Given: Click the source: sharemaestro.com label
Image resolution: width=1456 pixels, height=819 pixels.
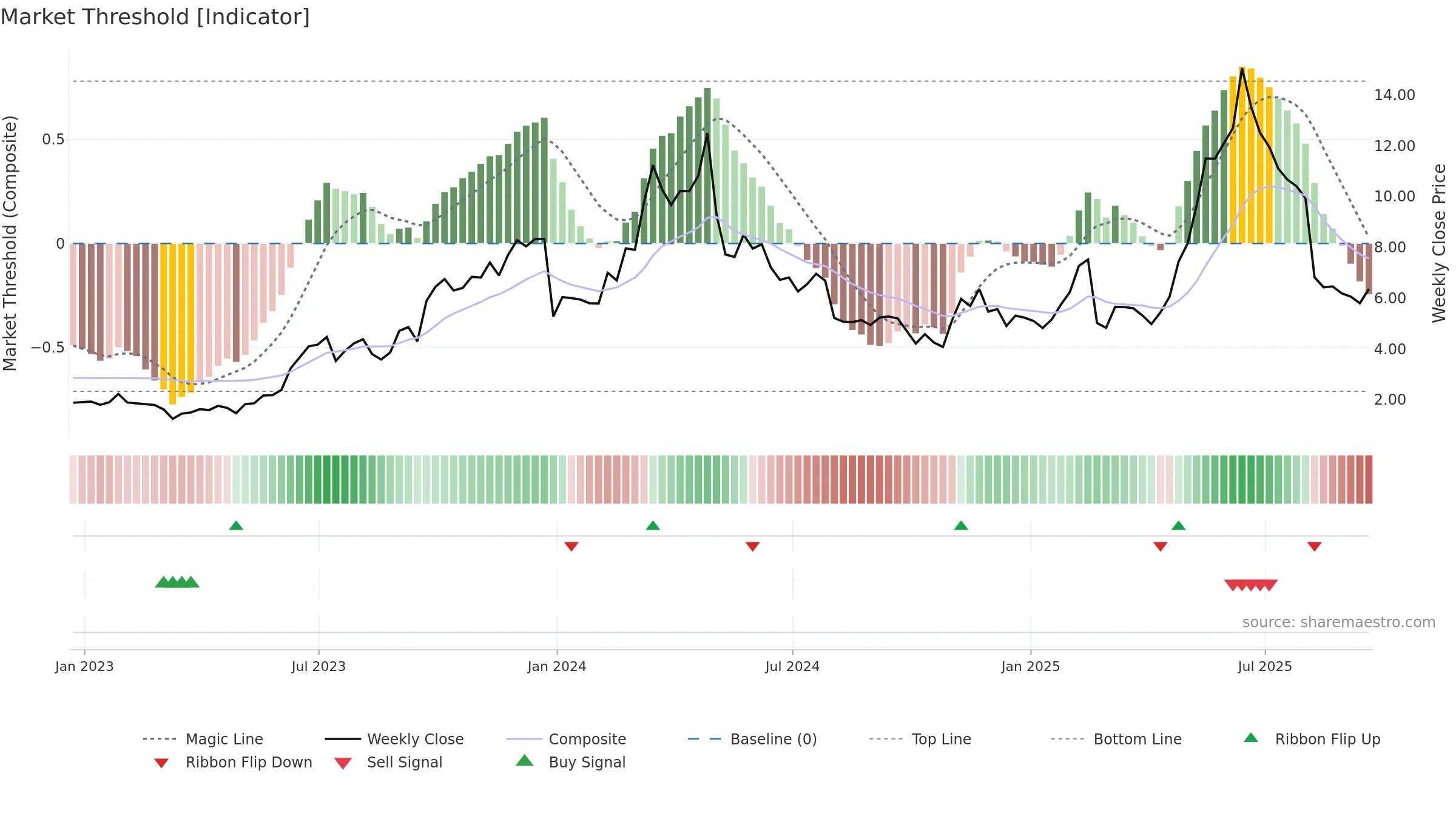Looking at the screenshot, I should (1339, 622).
